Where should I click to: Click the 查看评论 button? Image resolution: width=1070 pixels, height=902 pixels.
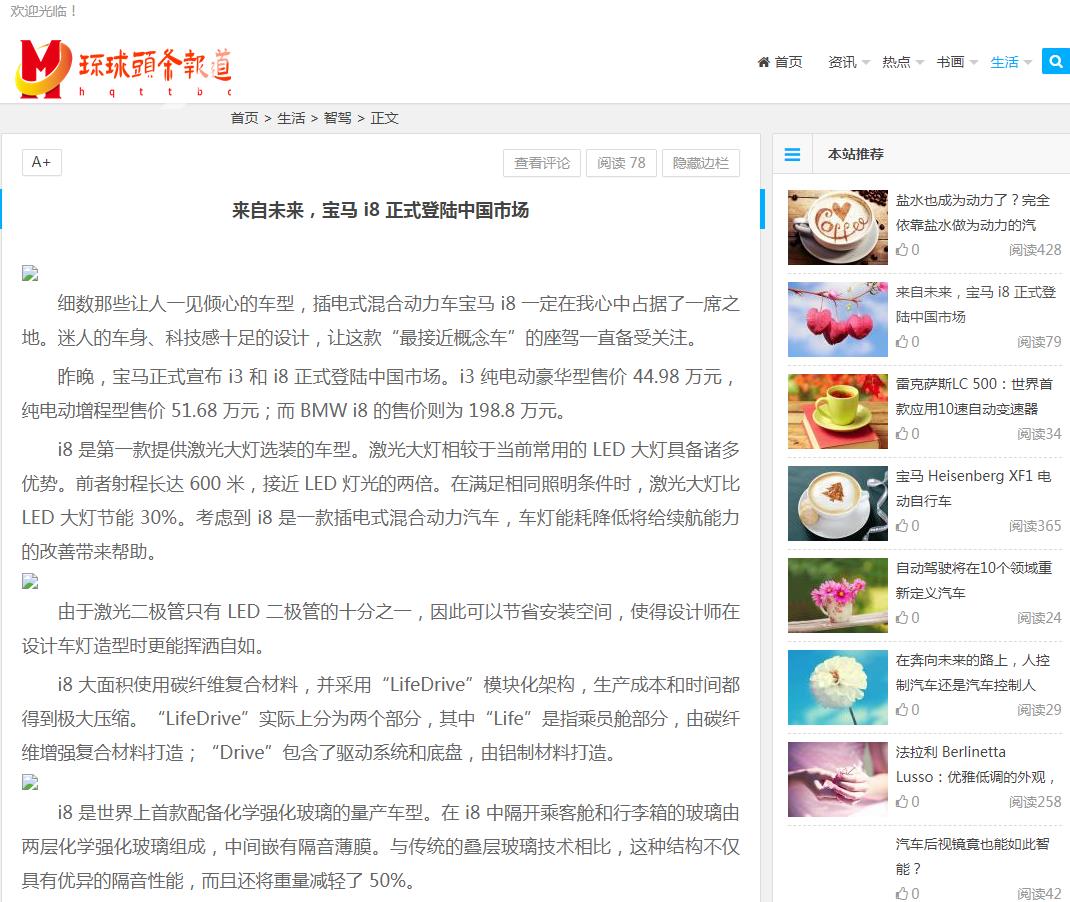[542, 163]
